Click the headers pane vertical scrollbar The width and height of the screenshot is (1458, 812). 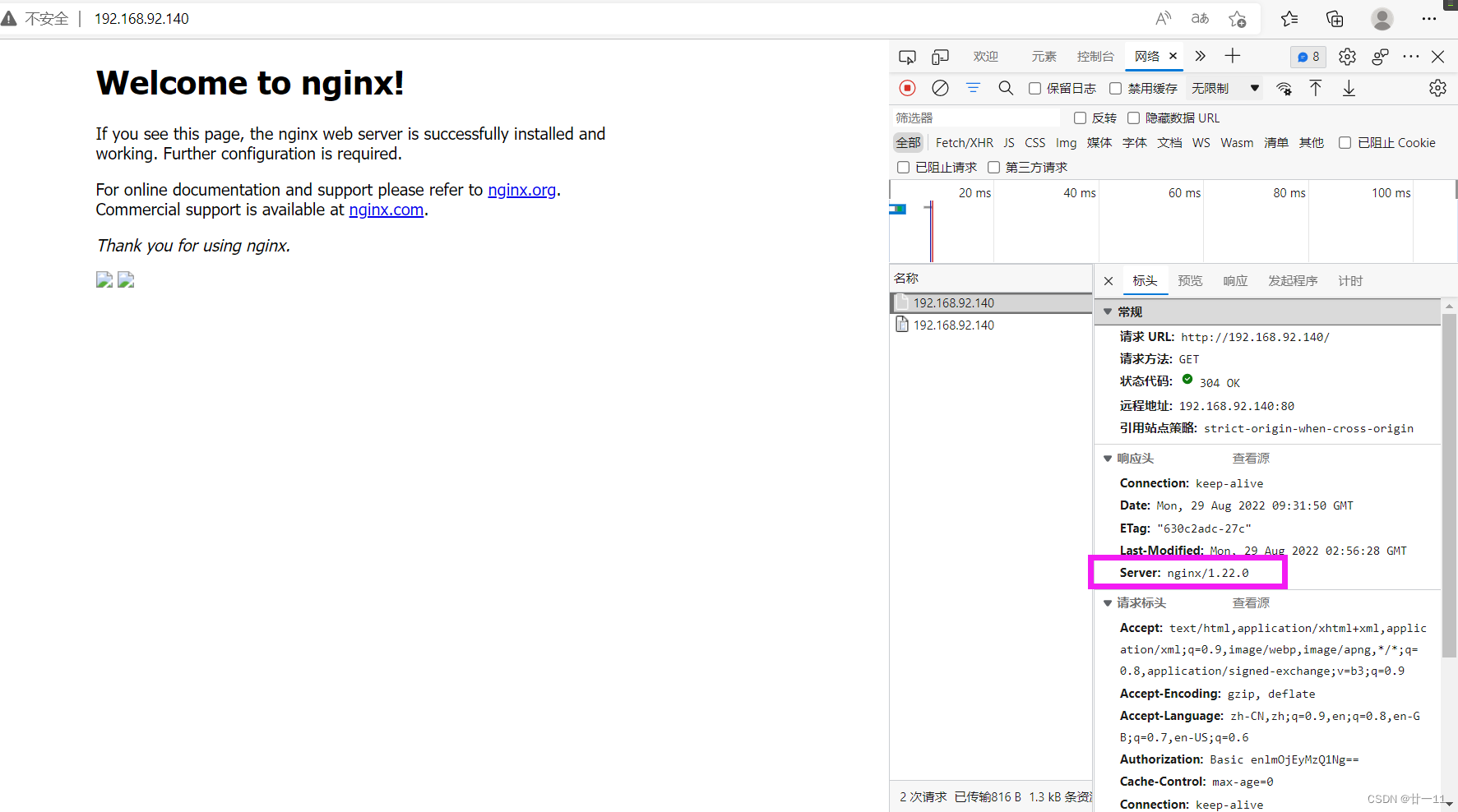(x=1450, y=485)
